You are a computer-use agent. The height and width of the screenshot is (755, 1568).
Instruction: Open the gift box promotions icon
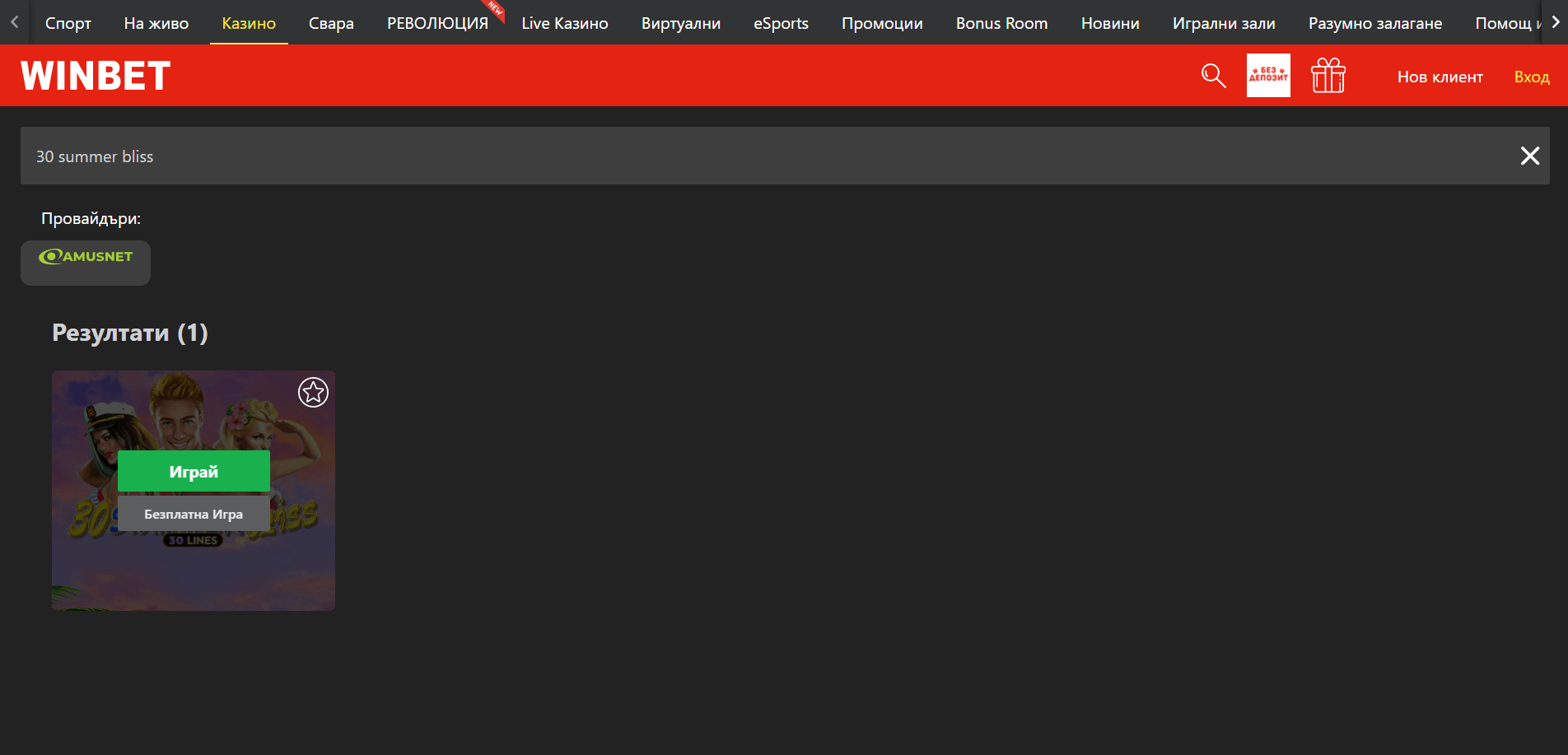pos(1328,76)
